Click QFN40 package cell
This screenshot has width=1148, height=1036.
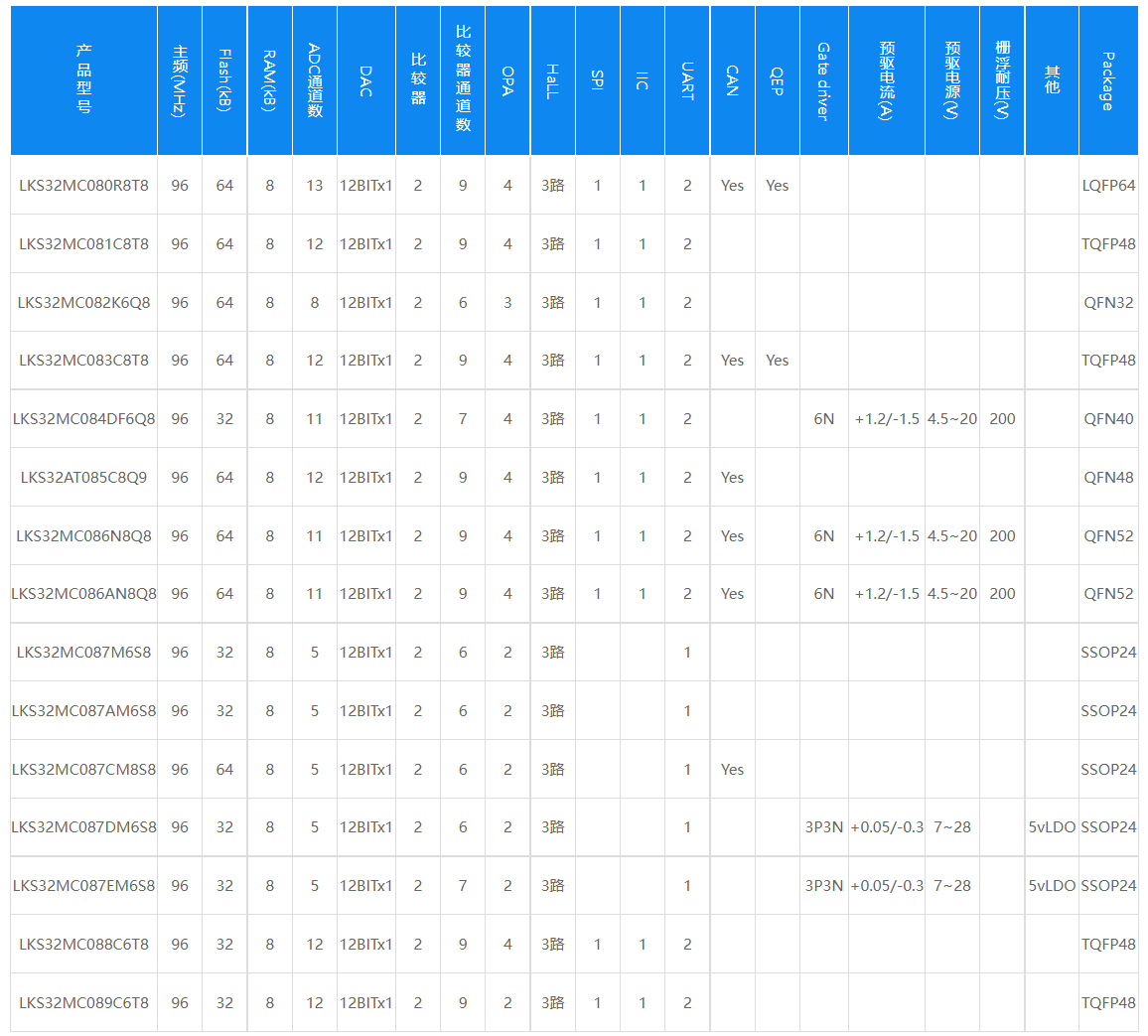pos(1108,419)
